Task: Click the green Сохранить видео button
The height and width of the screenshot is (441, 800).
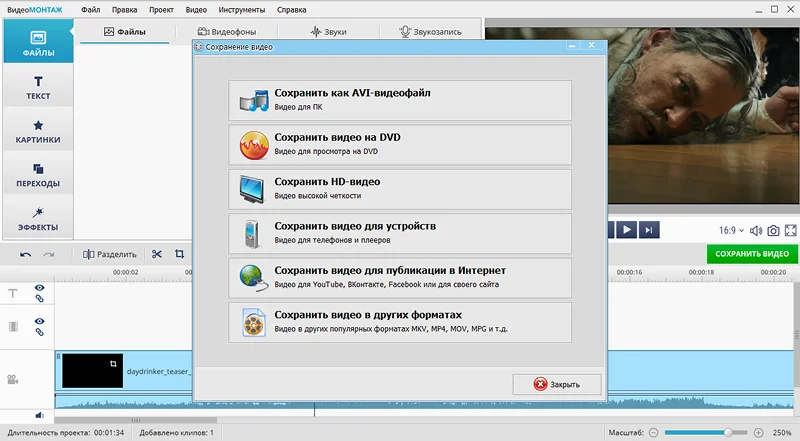Action: [752, 254]
